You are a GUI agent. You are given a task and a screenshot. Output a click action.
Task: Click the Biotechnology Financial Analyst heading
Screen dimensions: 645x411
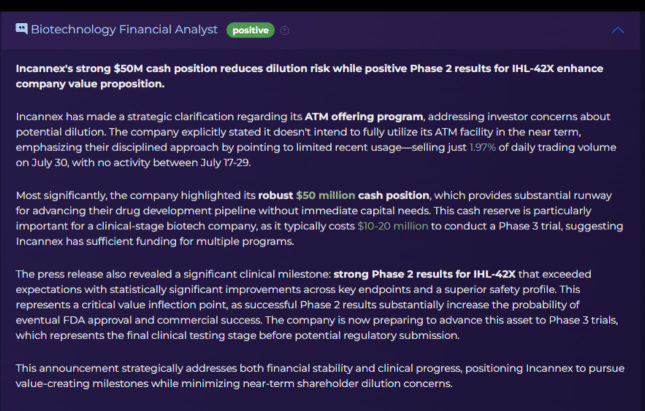pos(124,30)
